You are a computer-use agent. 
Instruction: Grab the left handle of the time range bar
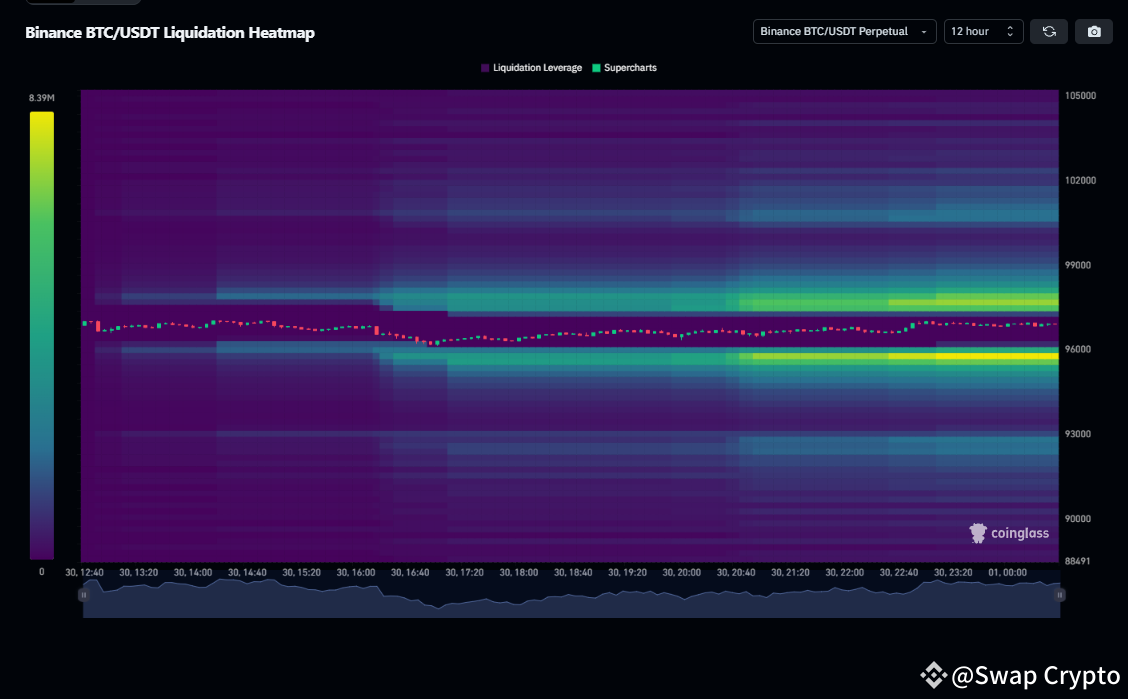coord(83,594)
